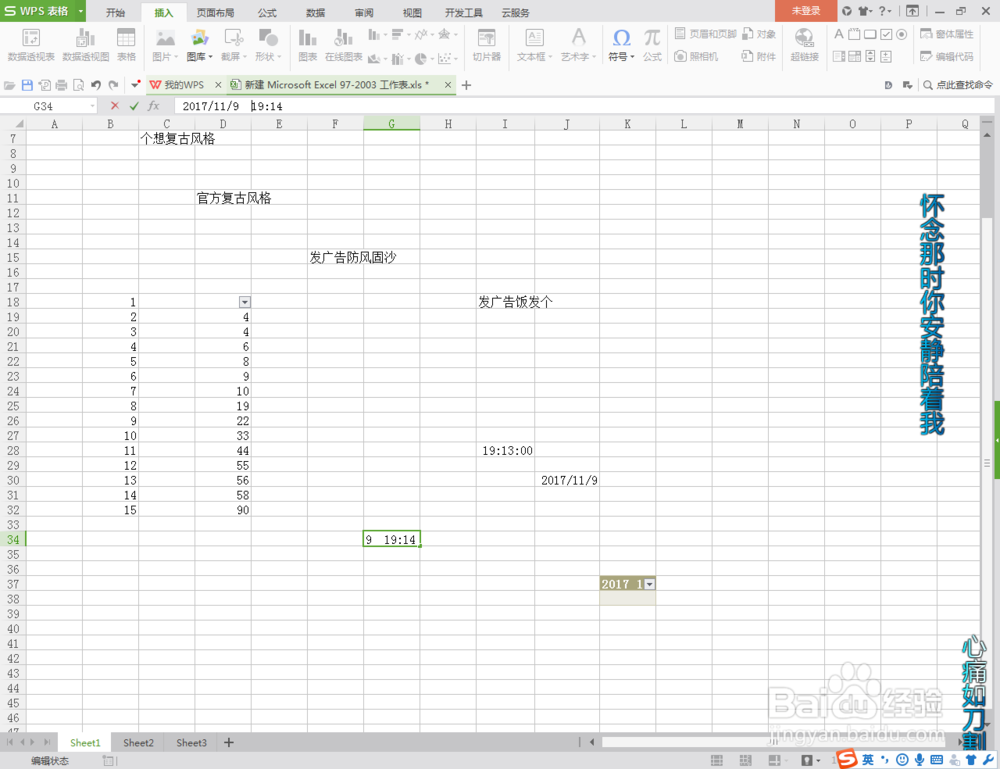Save the workbook with floppy icon
Screen dimensions: 1000x769
(x=27, y=85)
